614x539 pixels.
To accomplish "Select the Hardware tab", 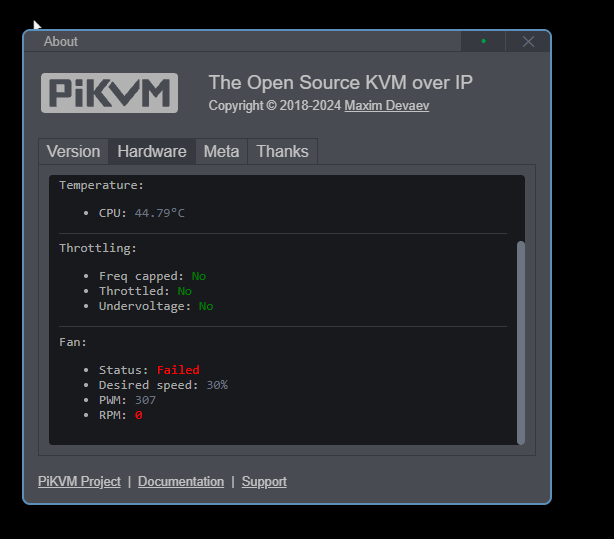I will [x=152, y=152].
